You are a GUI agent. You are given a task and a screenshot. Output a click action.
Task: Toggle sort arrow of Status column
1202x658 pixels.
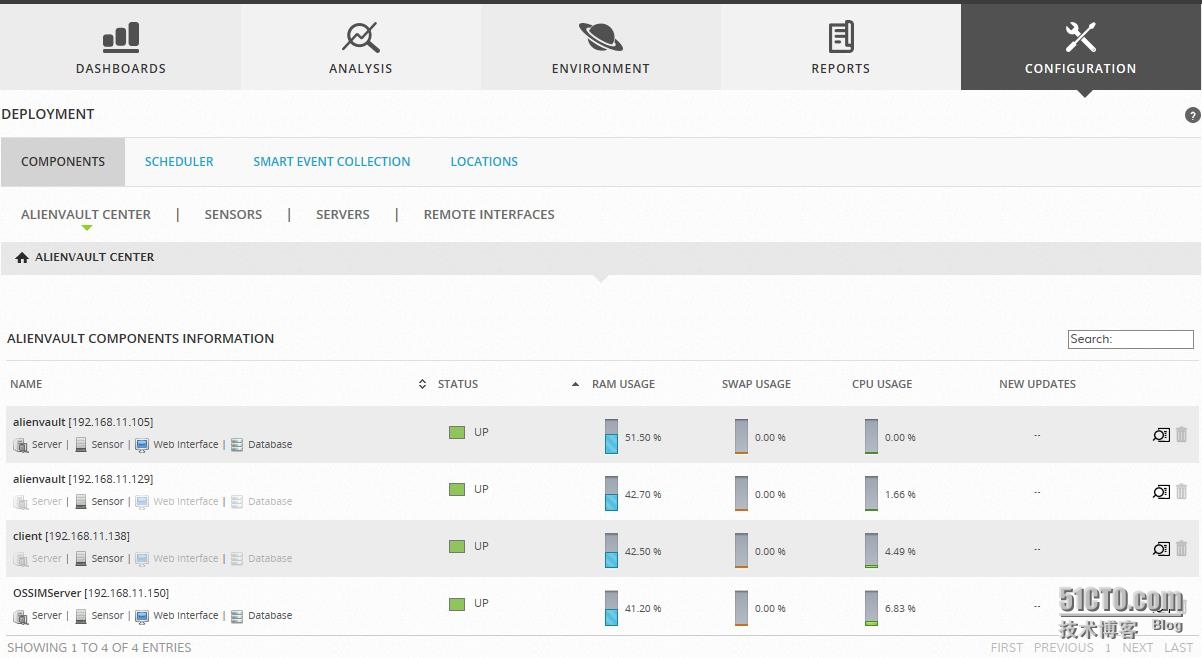(x=575, y=384)
